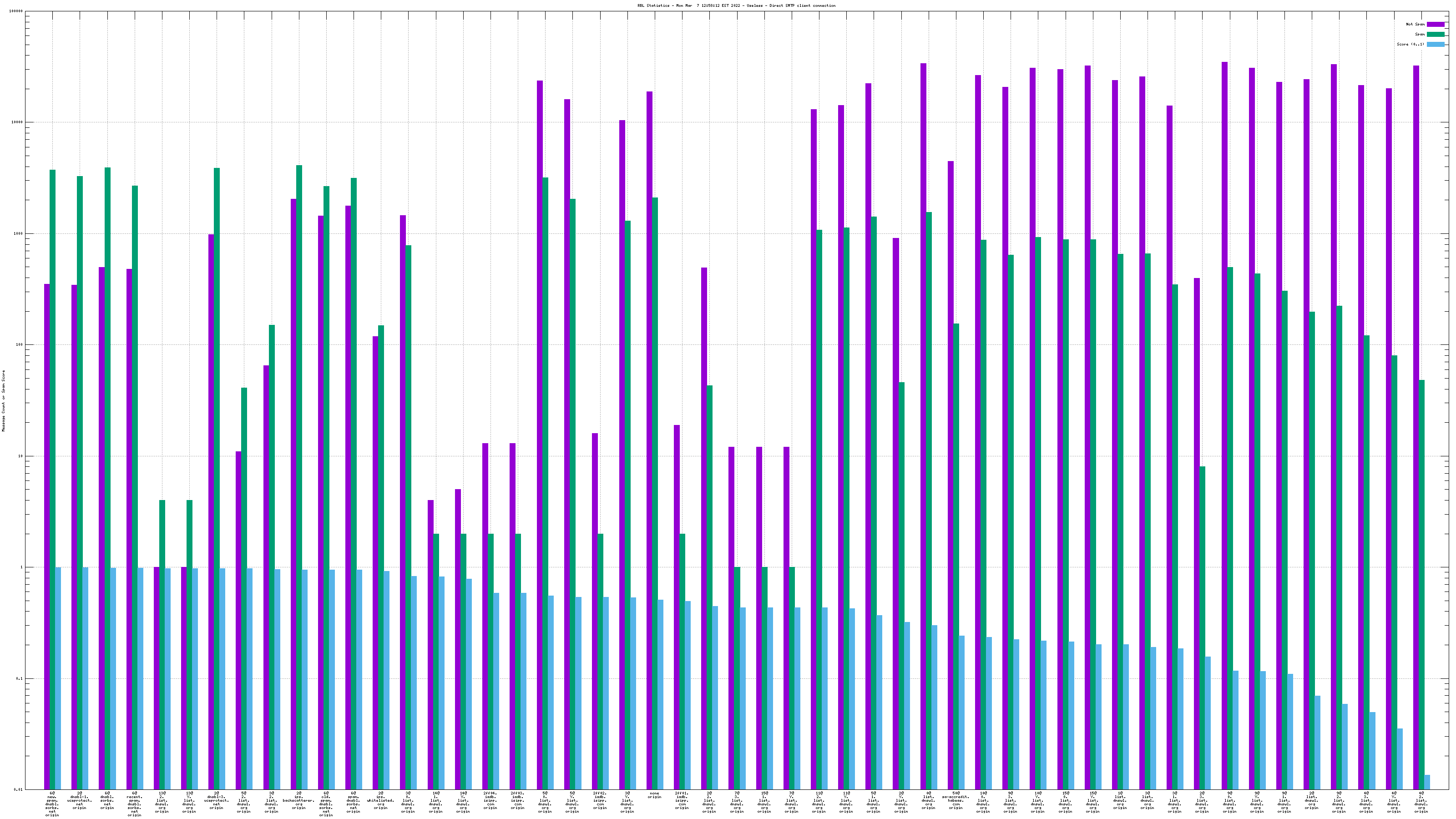
Task: Click the Score (0..1) legend text
Action: pyautogui.click(x=1410, y=45)
